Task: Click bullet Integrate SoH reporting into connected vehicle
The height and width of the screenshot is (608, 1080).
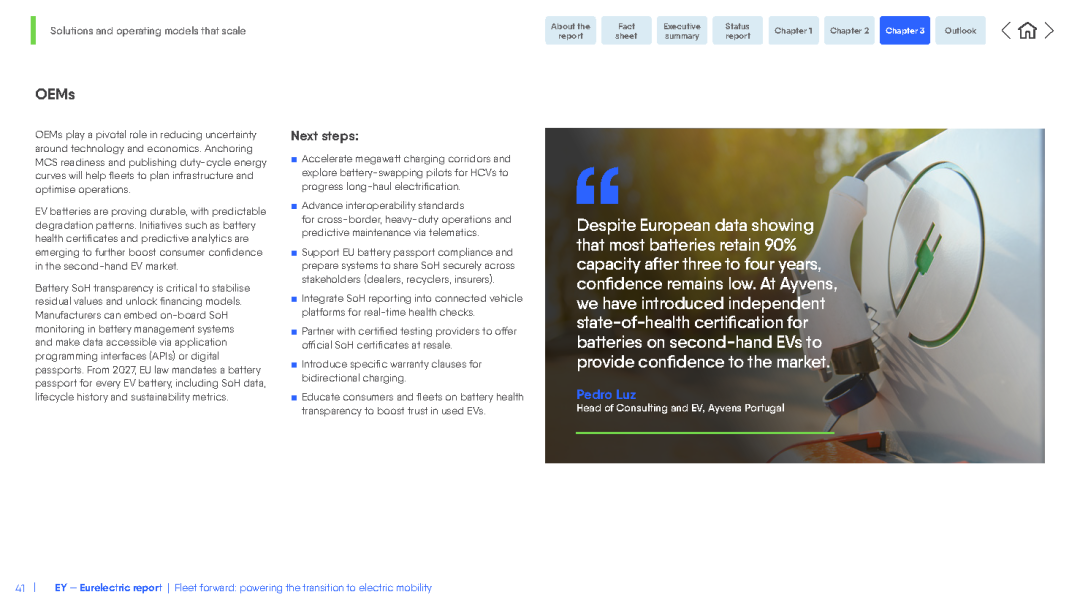Action: [x=407, y=305]
